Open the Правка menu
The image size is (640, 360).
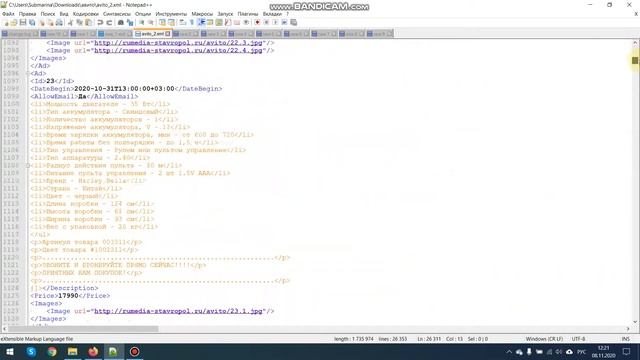[x=27, y=14]
